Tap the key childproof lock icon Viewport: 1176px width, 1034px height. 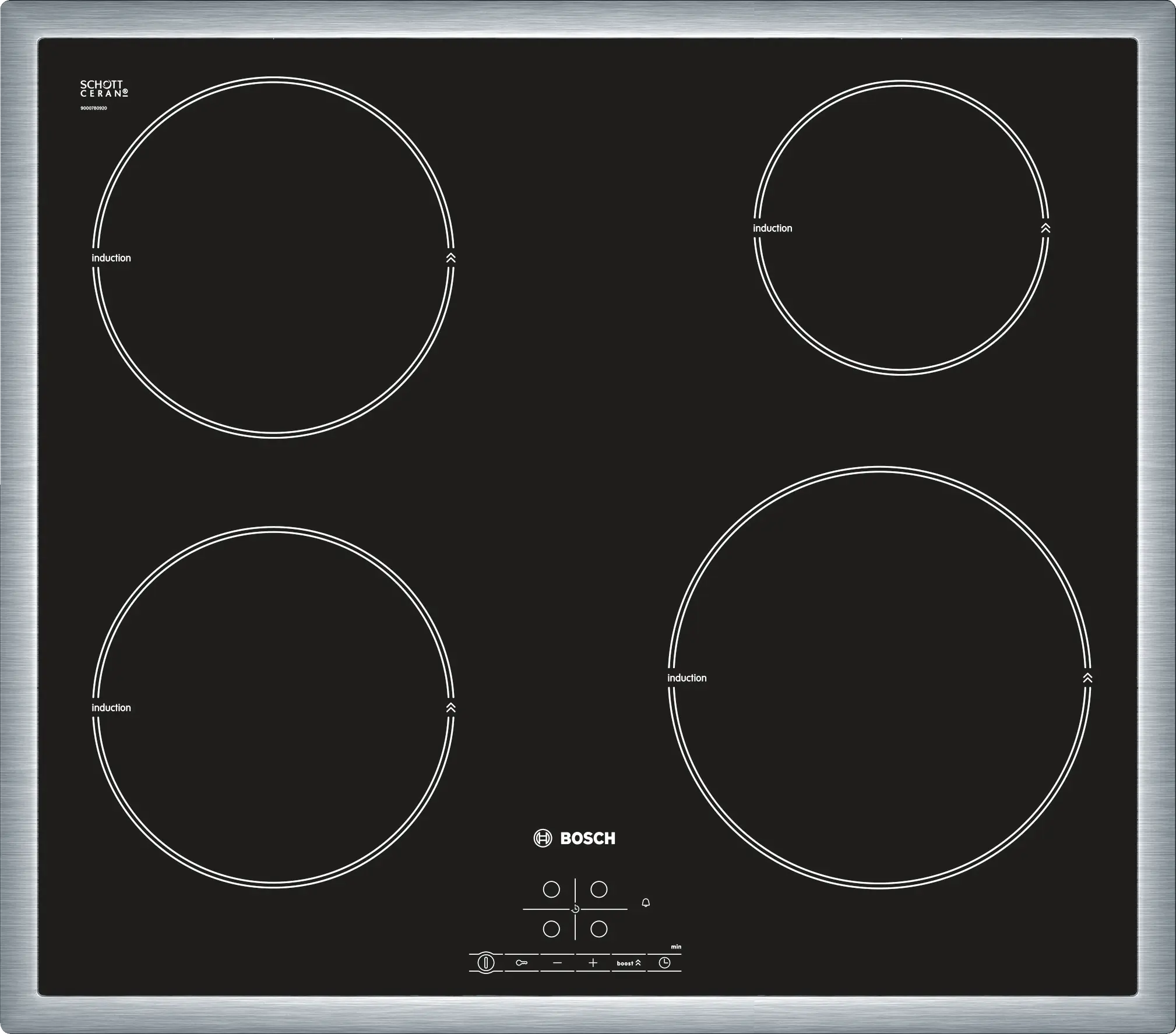coord(522,963)
